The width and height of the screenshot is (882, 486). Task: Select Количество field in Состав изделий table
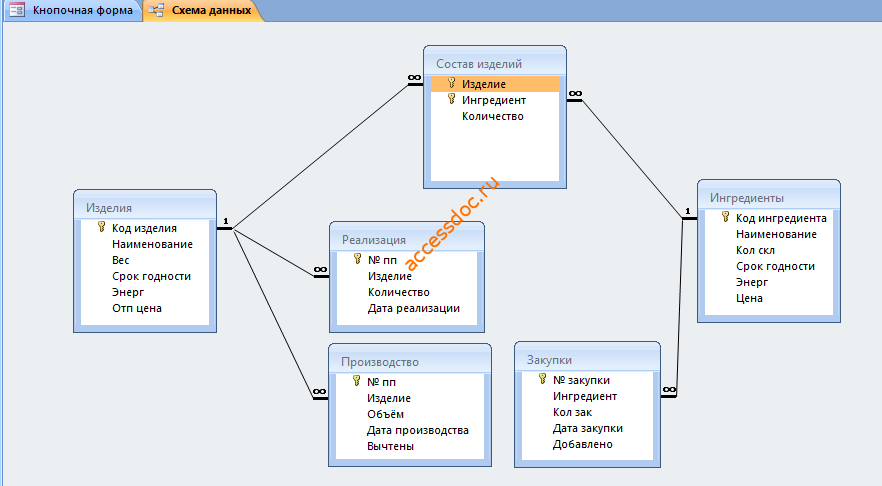tap(495, 116)
